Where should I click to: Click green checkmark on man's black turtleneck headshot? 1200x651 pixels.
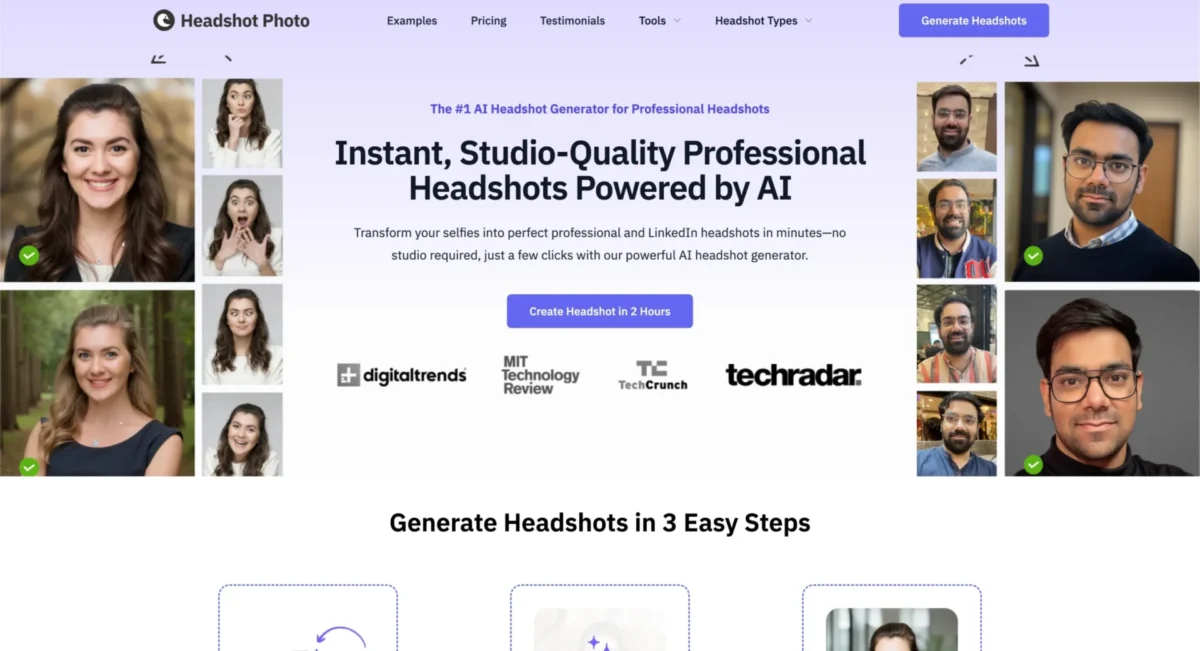tap(1033, 464)
